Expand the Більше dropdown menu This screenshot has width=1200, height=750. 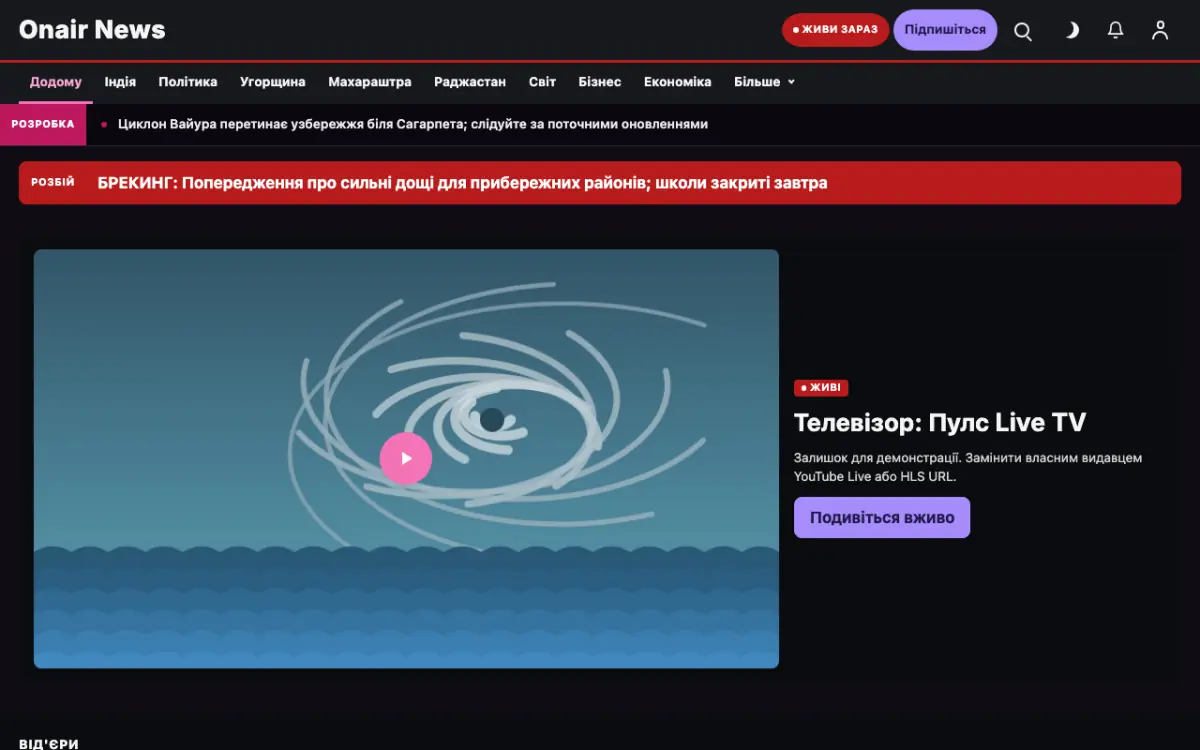point(765,82)
